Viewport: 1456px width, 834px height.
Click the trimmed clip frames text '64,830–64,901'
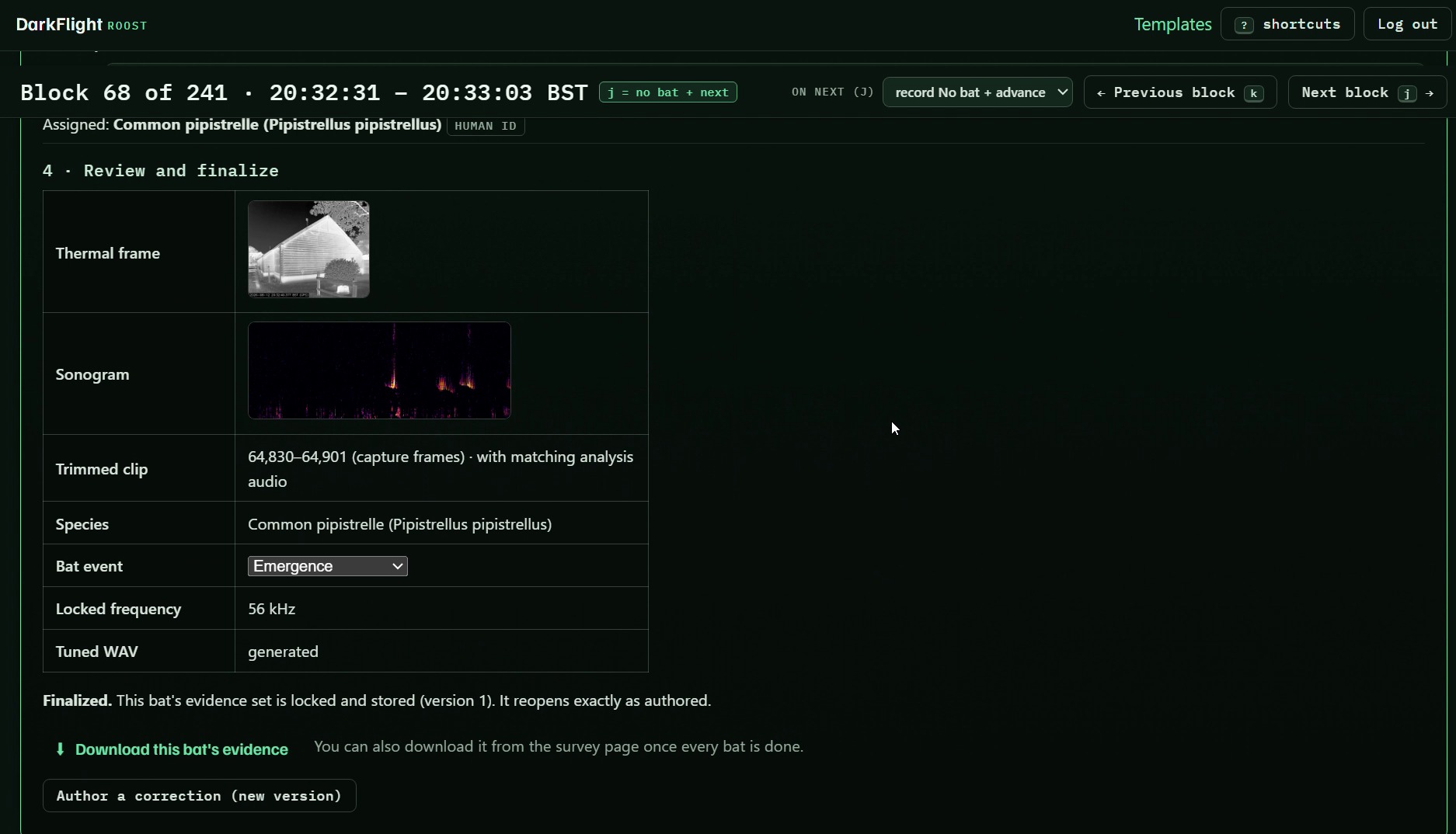point(298,457)
